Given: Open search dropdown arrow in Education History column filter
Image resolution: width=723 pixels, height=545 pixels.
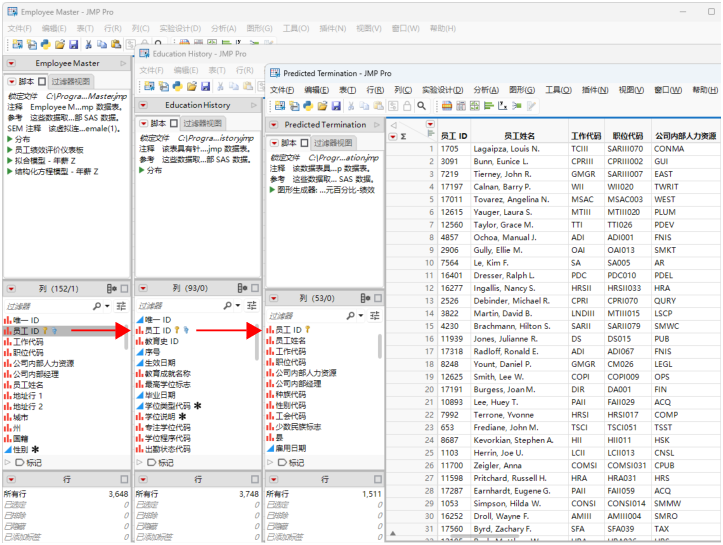Looking at the screenshot, I should pyautogui.click(x=238, y=306).
